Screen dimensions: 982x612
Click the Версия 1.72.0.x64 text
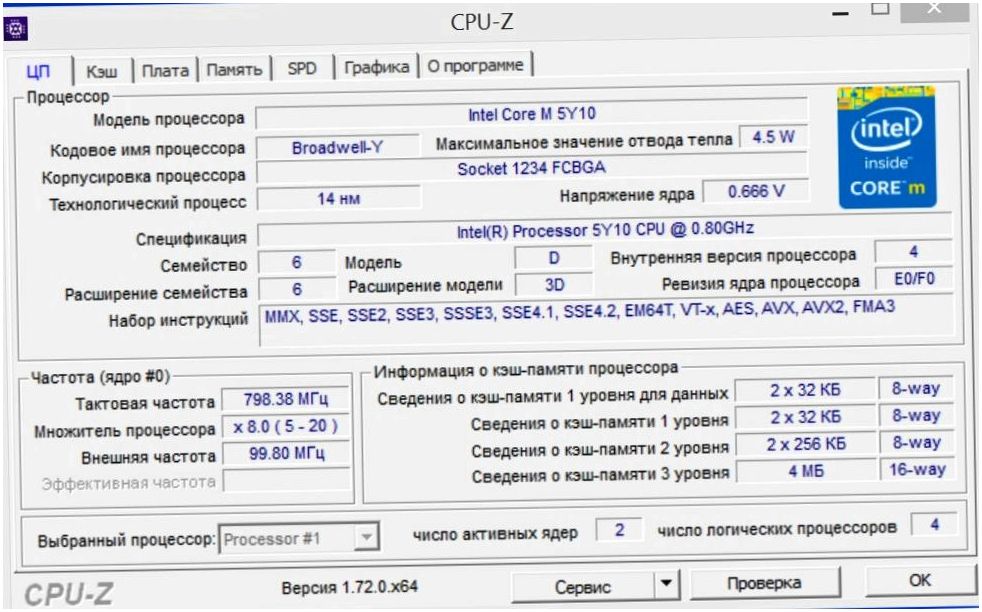tap(349, 587)
